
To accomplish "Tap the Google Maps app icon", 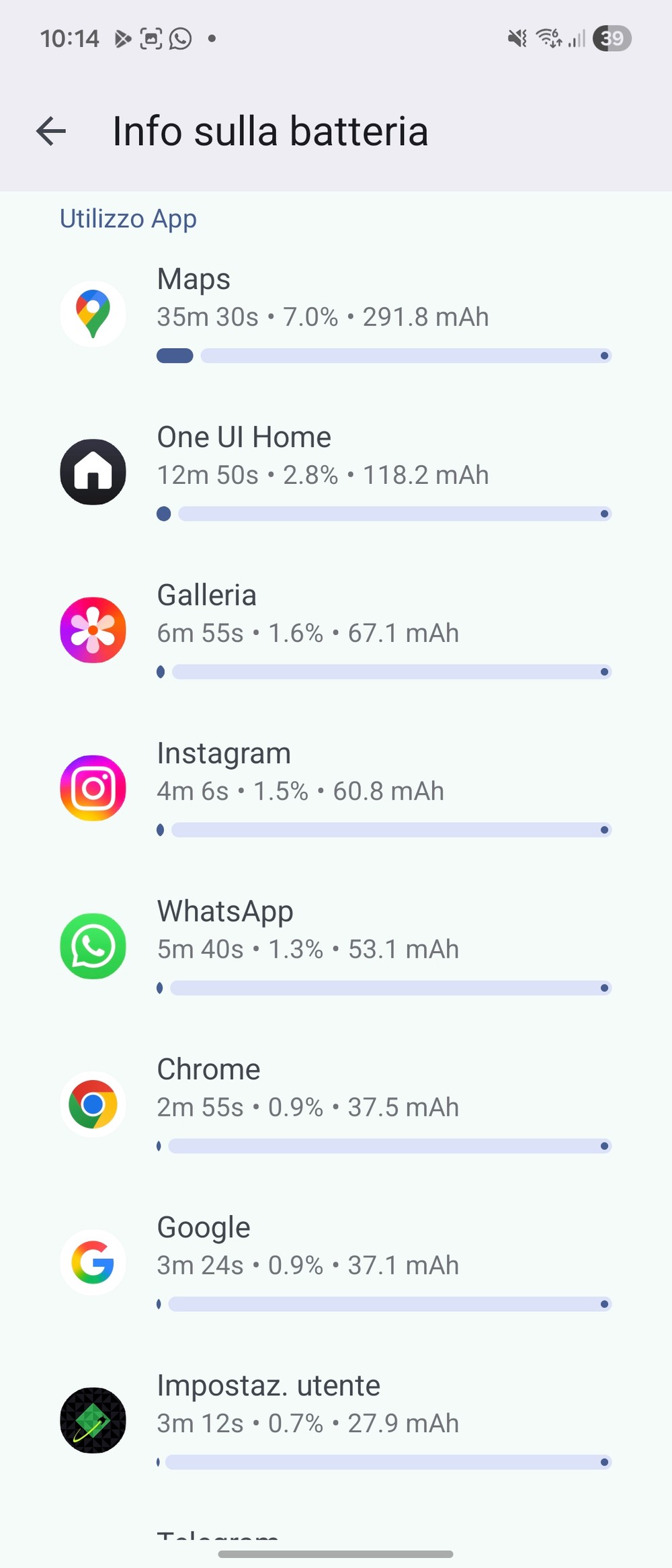I will click(x=93, y=314).
